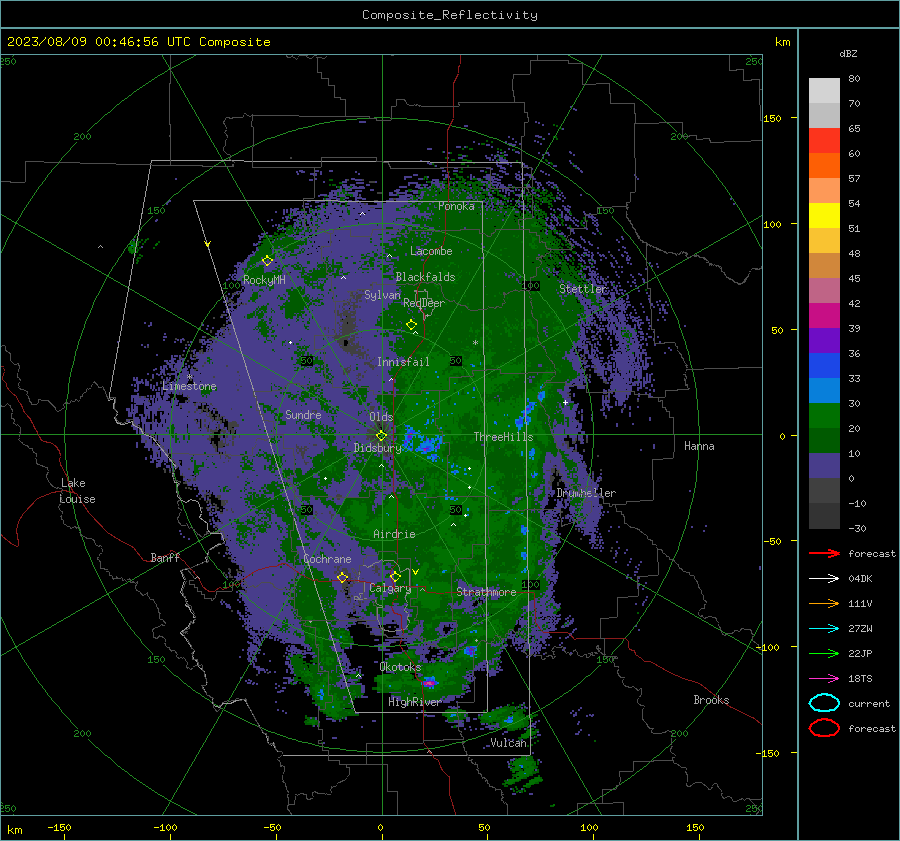Pick the light blue 30-33 dBZ band
This screenshot has width=900, height=841.
[x=824, y=390]
